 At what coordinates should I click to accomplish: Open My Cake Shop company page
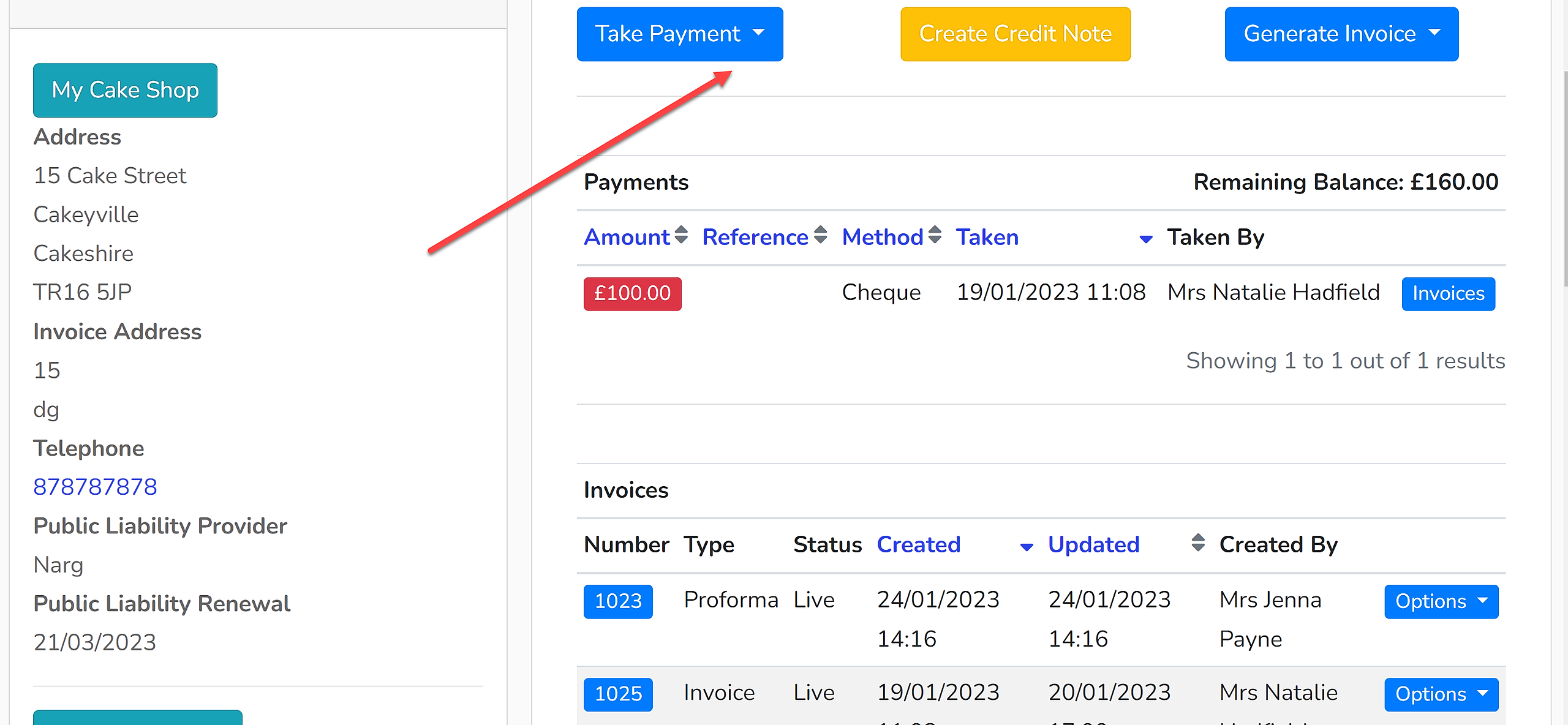coord(125,90)
